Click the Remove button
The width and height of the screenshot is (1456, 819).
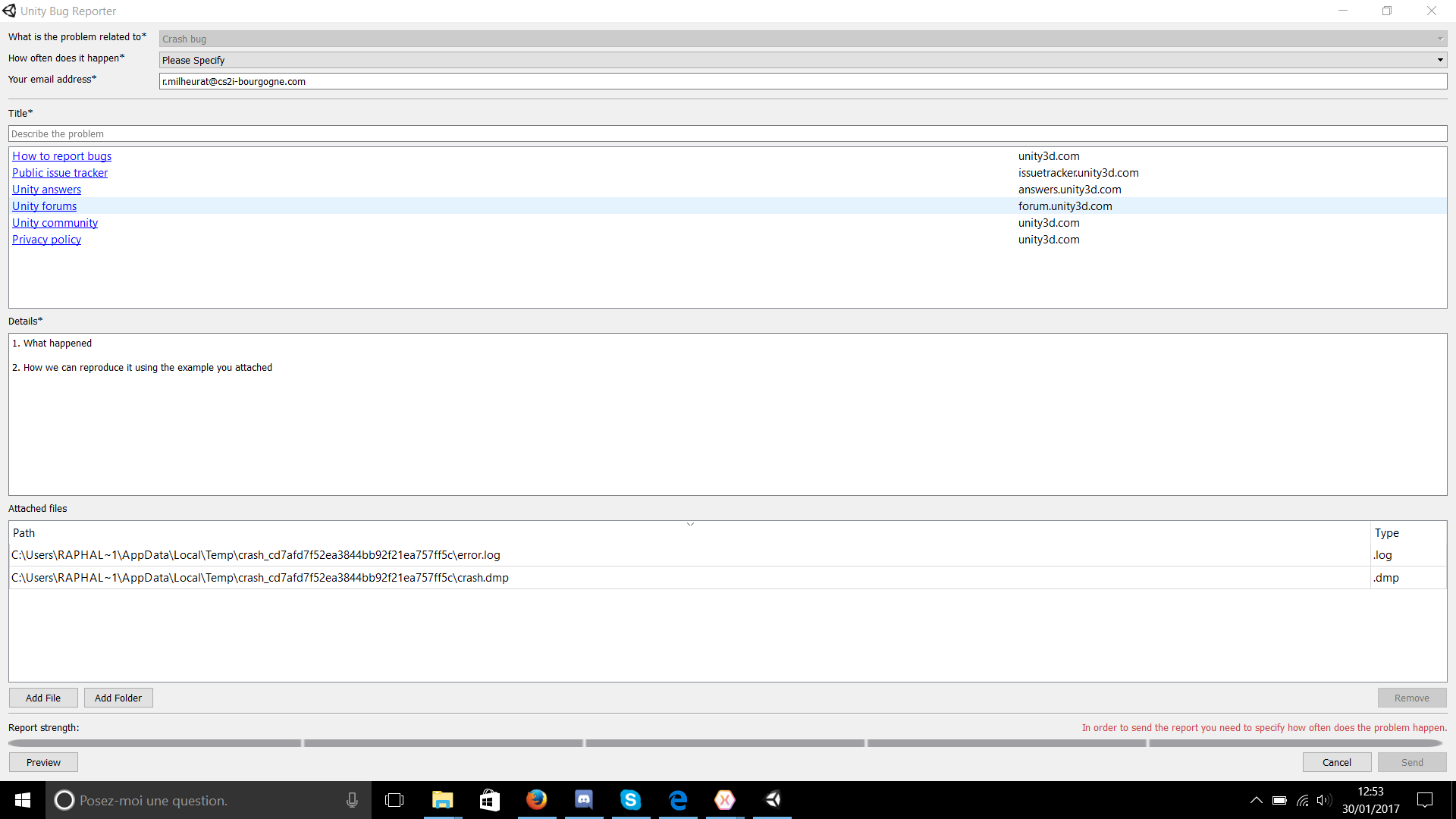pyautogui.click(x=1412, y=698)
